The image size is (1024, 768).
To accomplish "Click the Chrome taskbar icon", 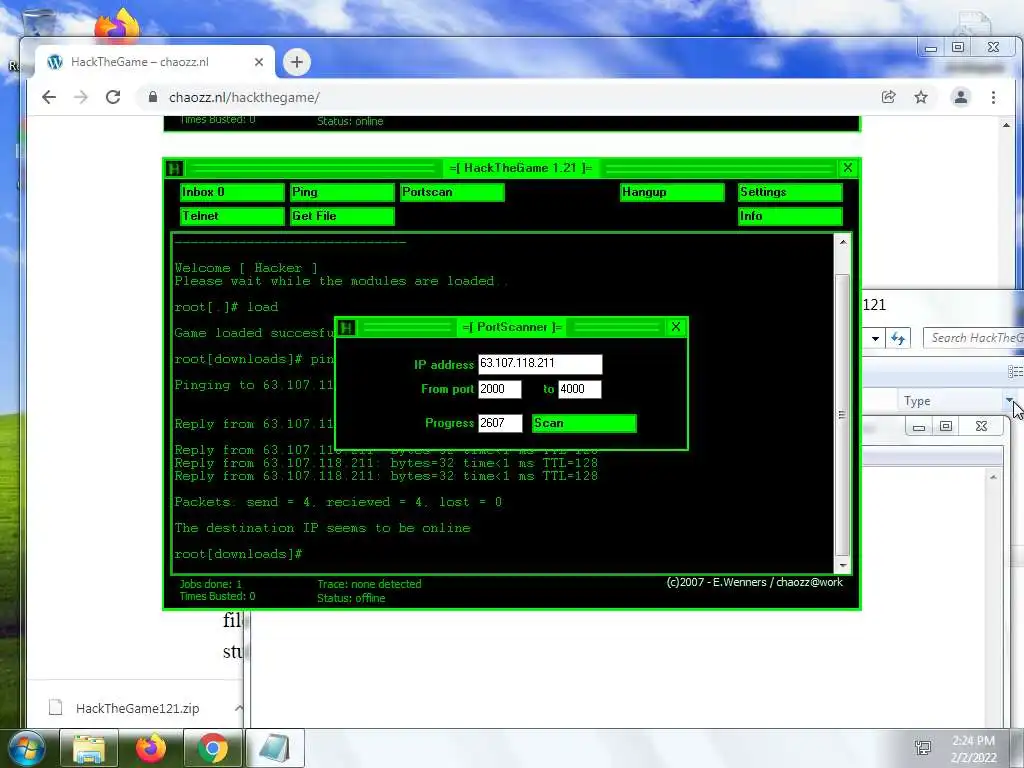I will [213, 748].
